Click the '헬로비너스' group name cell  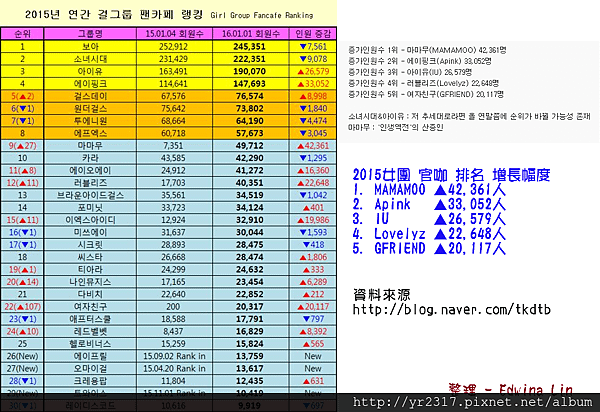(x=90, y=344)
